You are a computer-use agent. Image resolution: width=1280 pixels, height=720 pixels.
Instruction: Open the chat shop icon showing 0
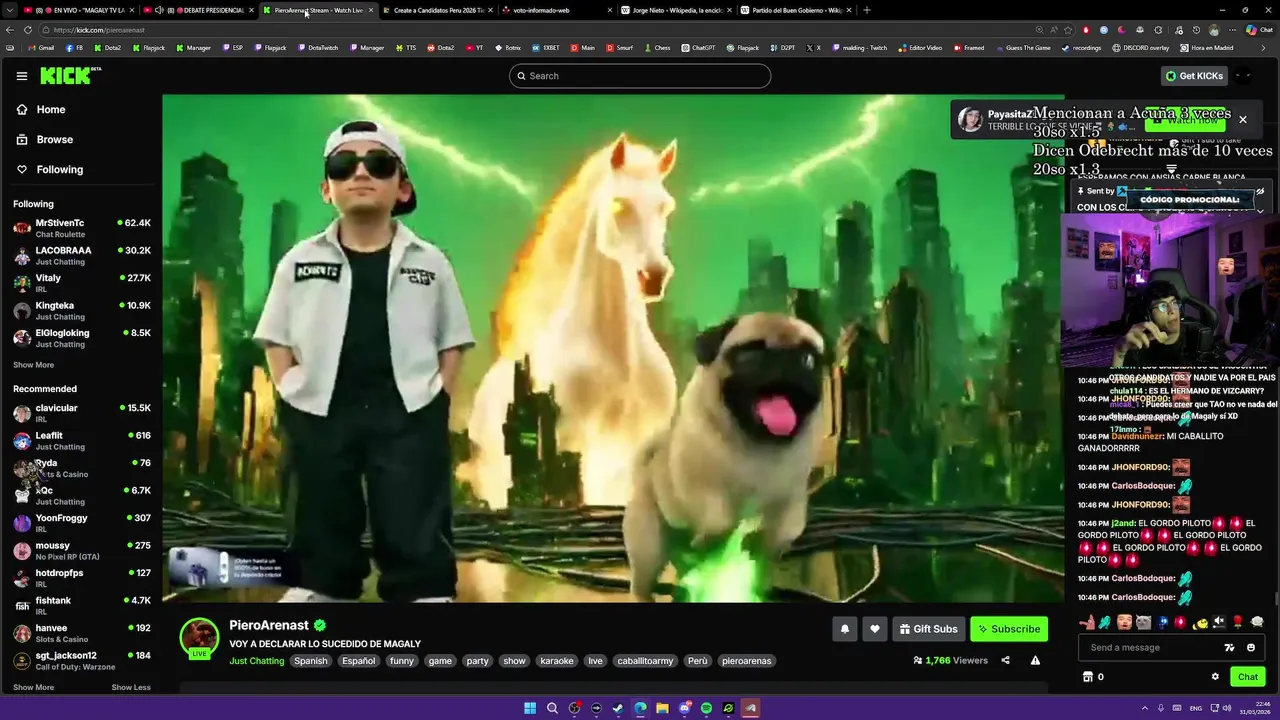[1093, 677]
